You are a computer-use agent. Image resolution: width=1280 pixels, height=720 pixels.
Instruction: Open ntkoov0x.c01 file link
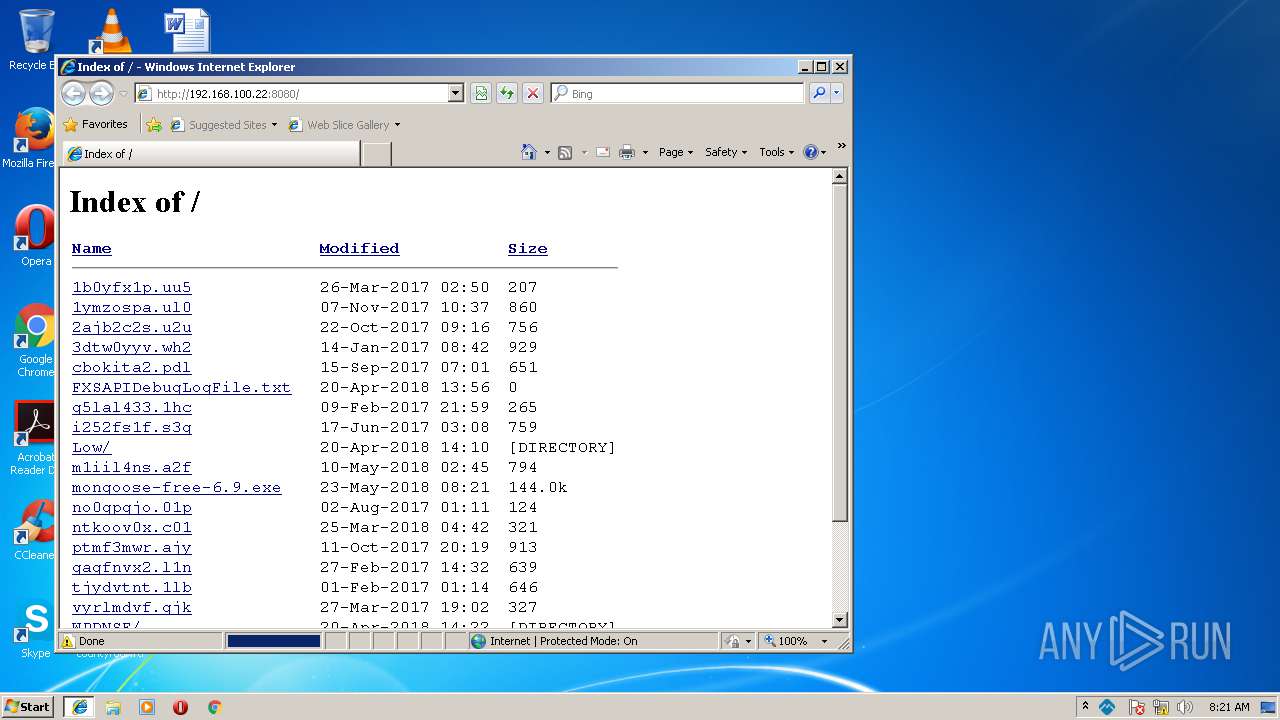(131, 528)
